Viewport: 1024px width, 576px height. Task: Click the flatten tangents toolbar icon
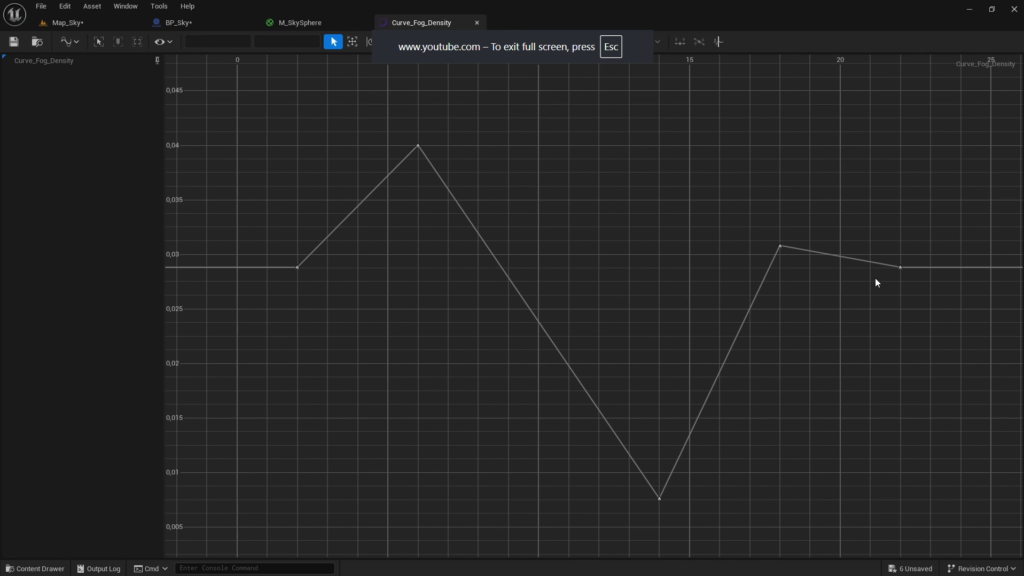680,42
